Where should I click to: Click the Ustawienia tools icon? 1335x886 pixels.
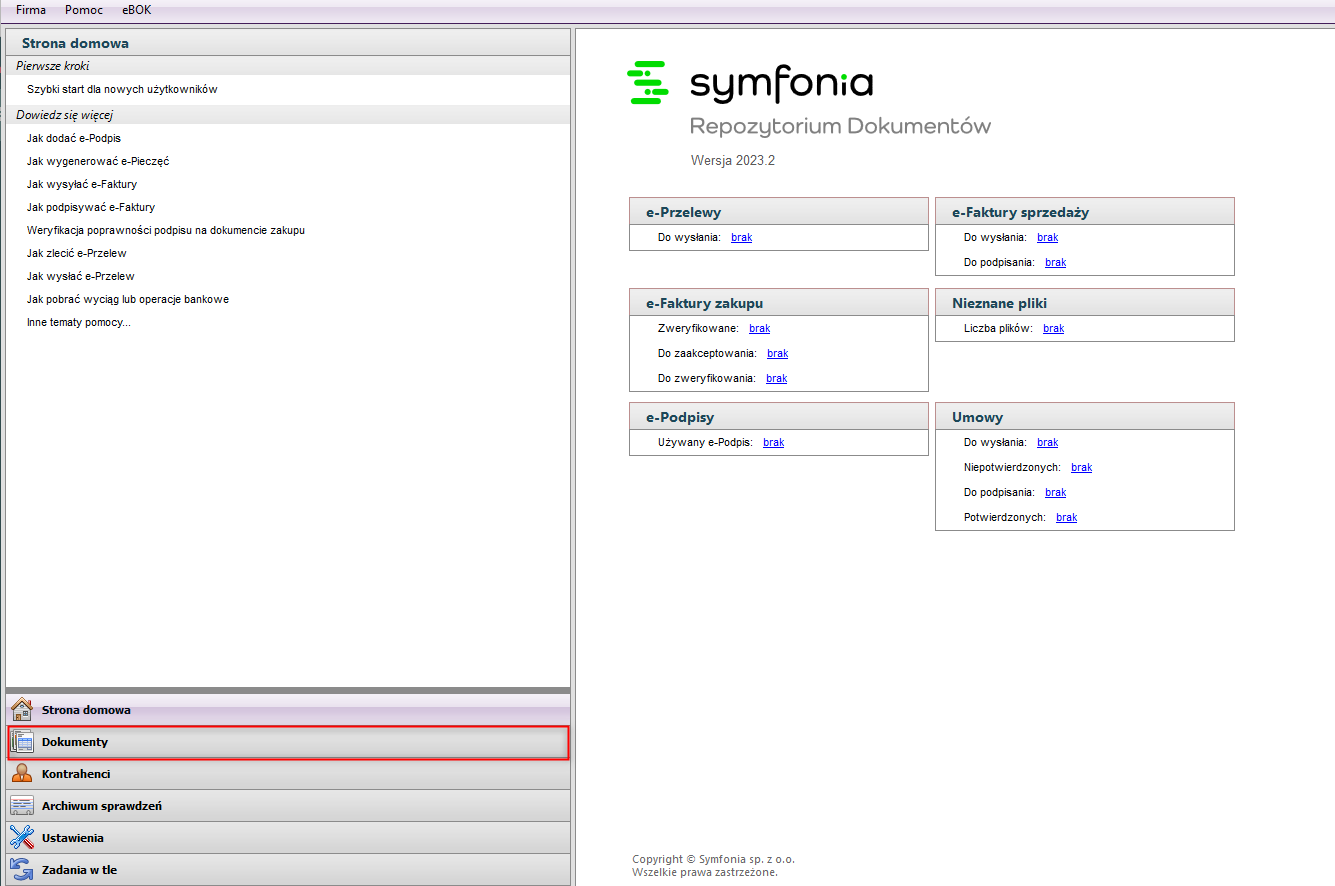(x=22, y=838)
